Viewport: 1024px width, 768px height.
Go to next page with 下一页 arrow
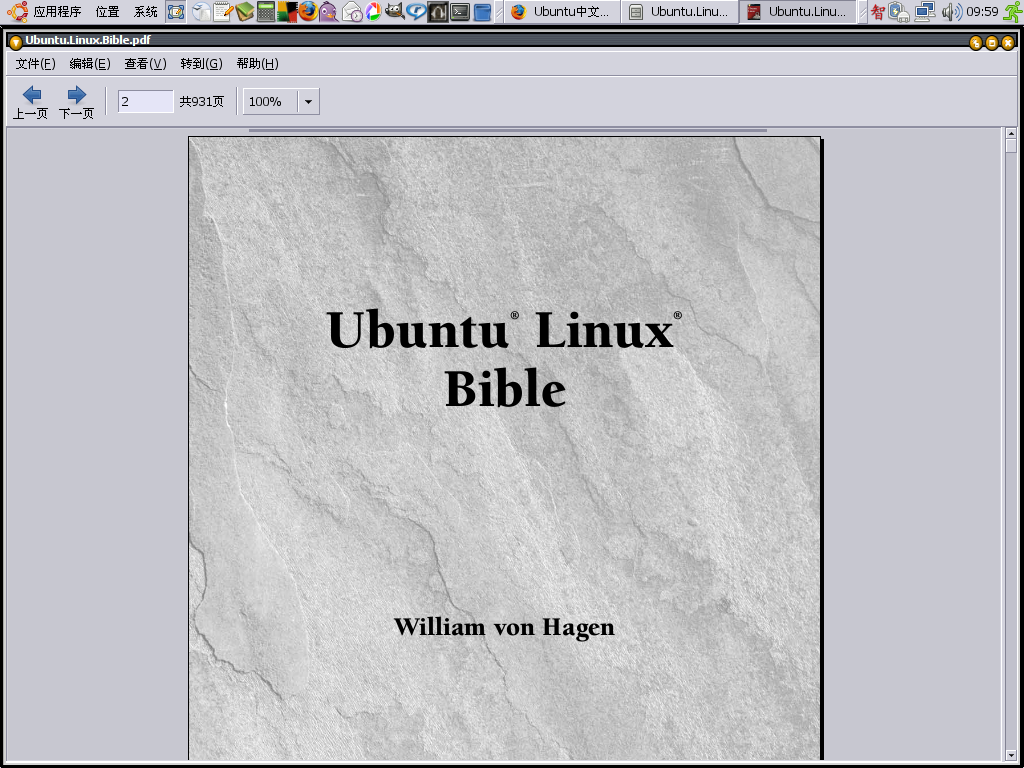[76, 103]
